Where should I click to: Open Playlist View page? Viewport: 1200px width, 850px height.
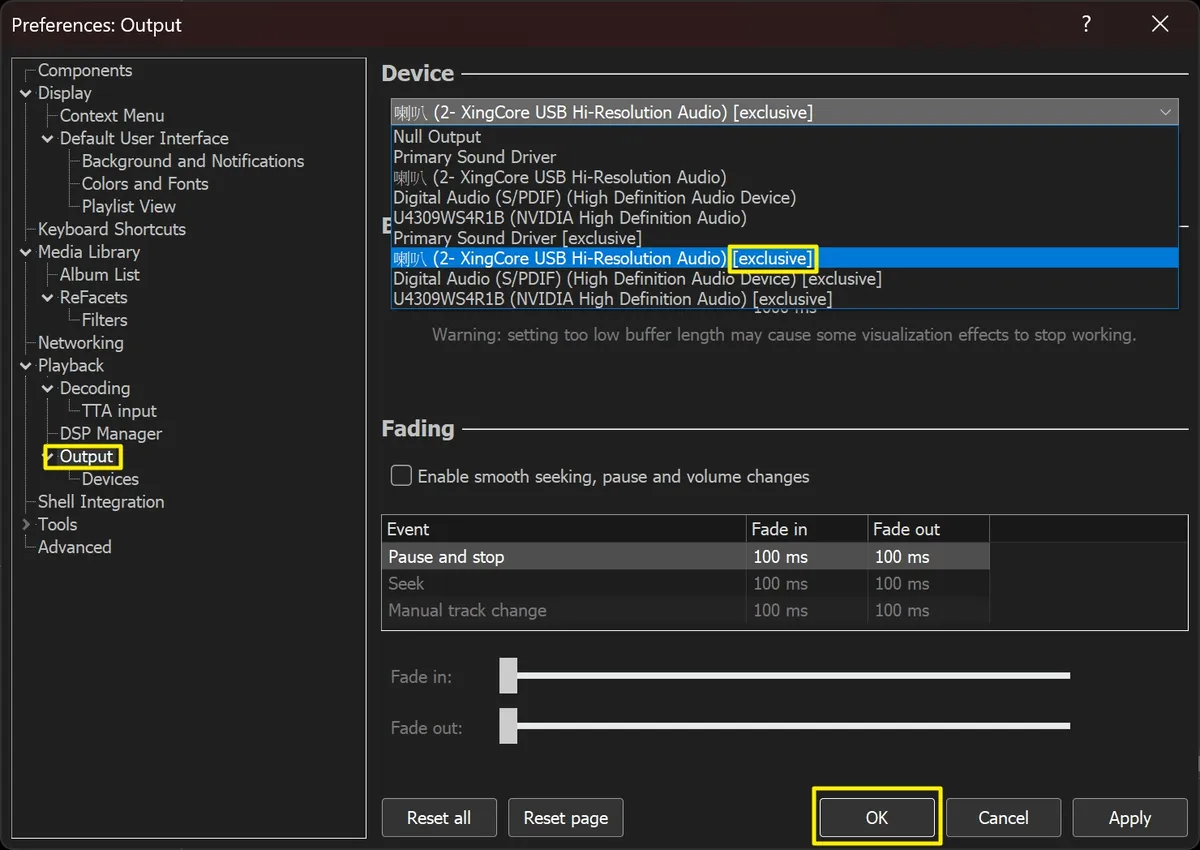coord(129,207)
